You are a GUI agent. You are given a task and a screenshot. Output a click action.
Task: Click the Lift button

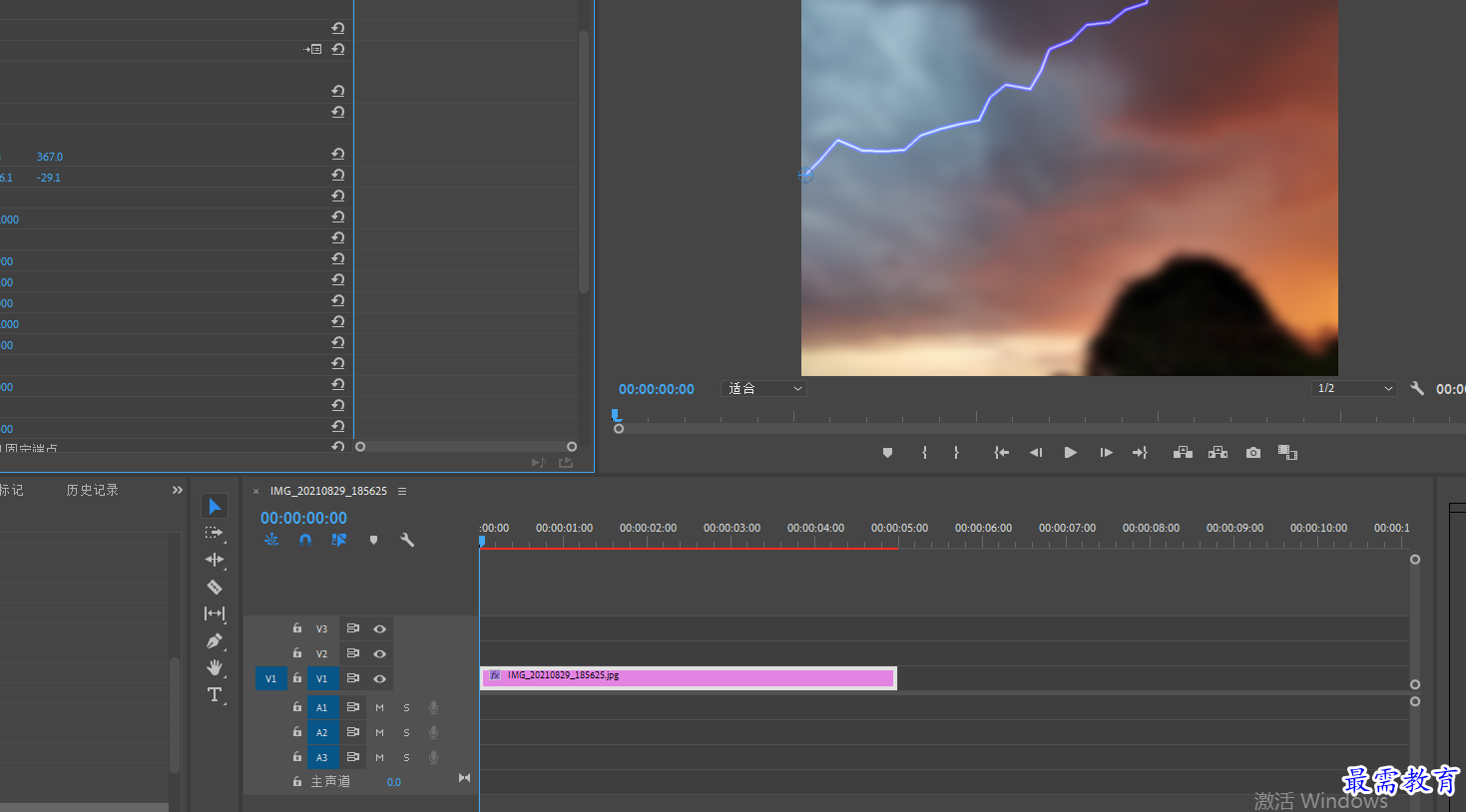pyautogui.click(x=1183, y=453)
